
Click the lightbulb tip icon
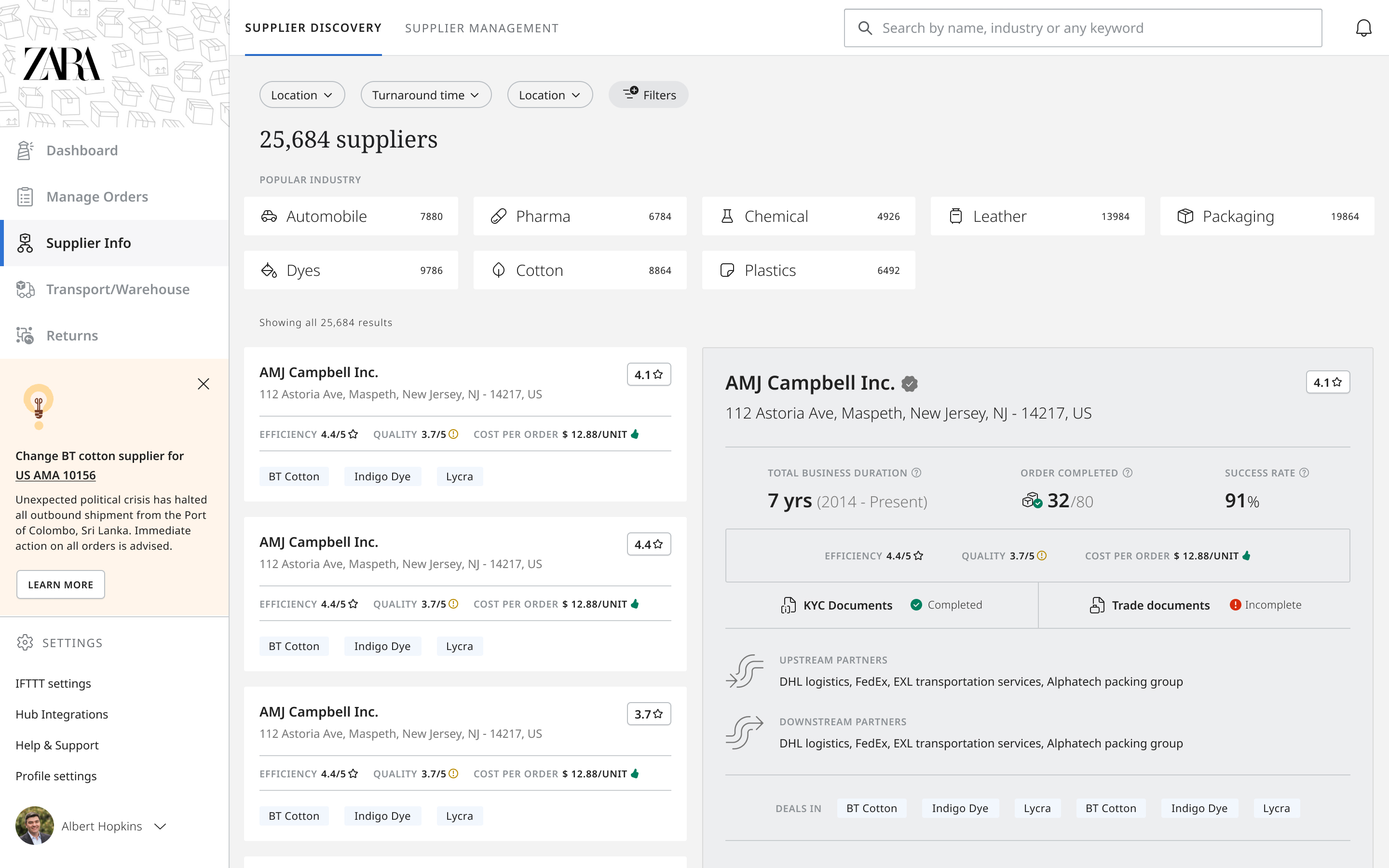[39, 407]
